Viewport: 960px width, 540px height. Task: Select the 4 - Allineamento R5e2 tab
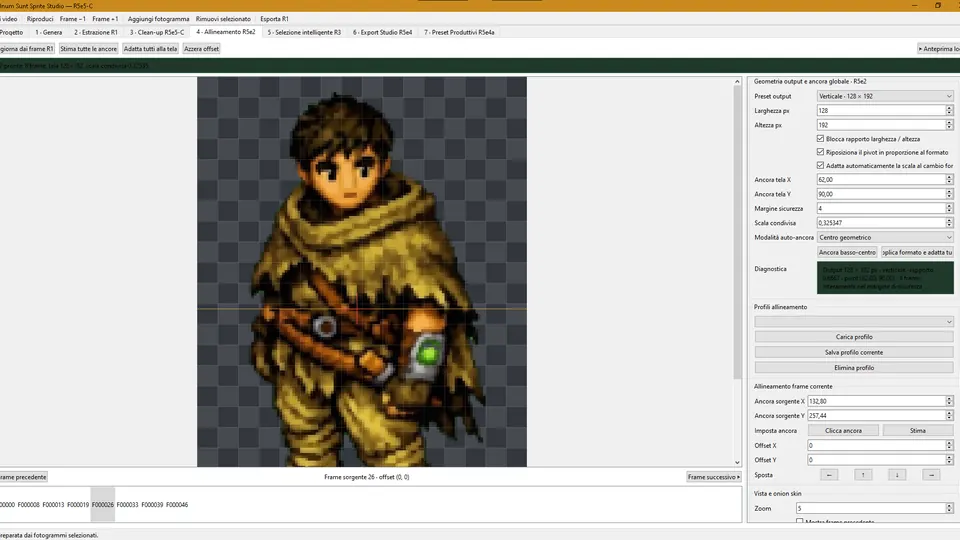pos(226,31)
